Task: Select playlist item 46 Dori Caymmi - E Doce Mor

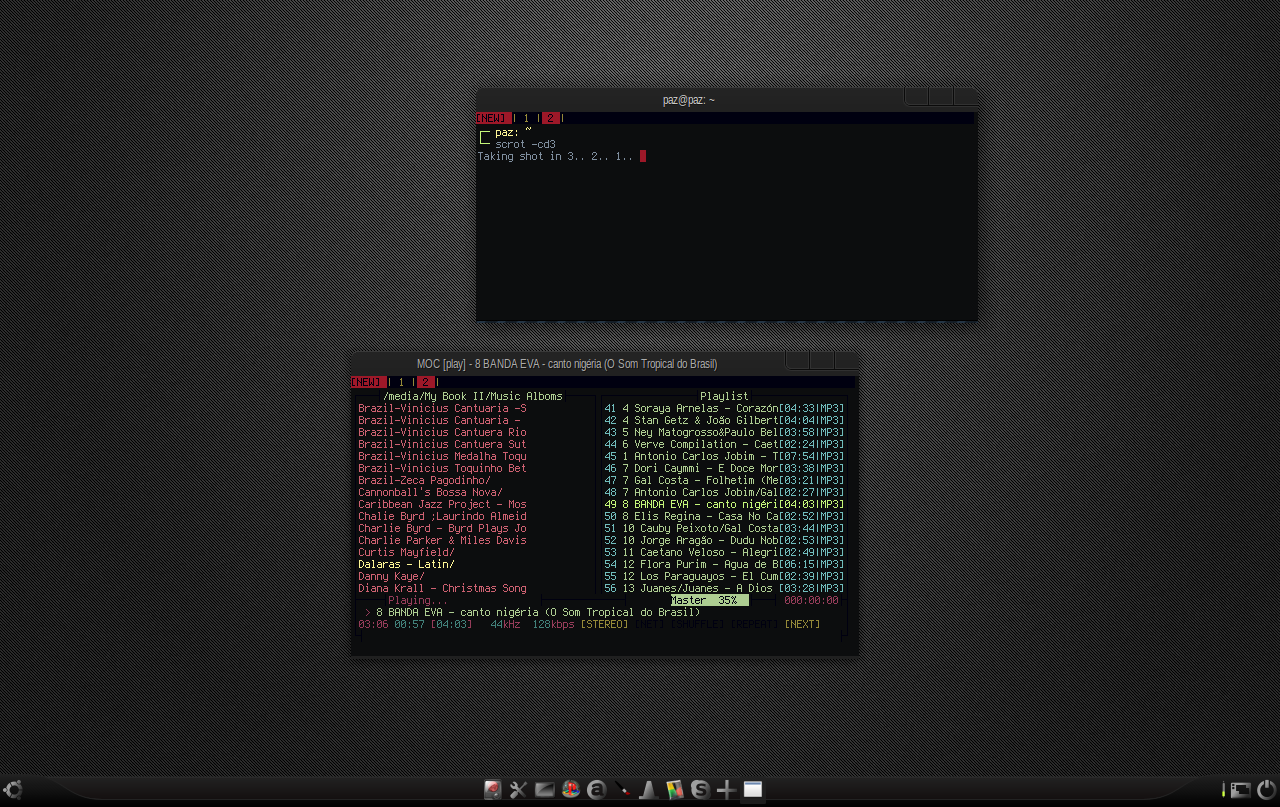Action: point(724,468)
